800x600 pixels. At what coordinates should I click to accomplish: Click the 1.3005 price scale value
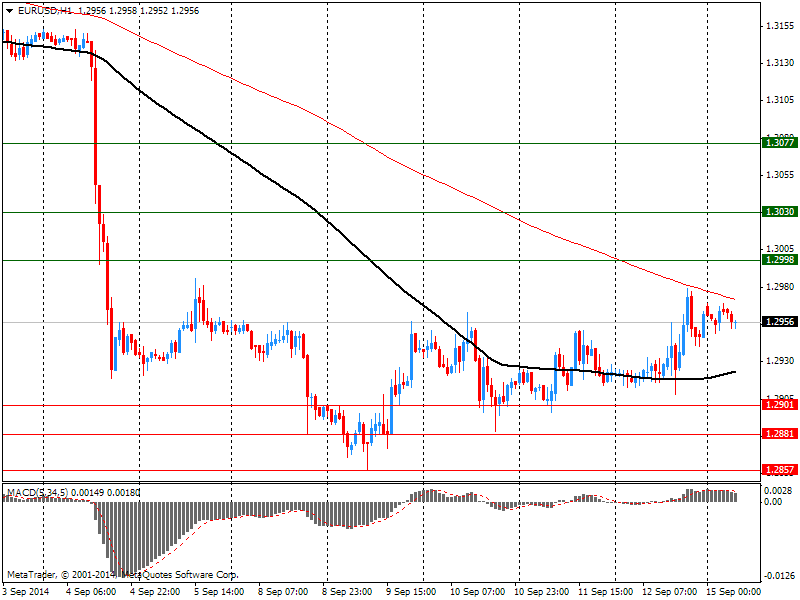click(x=780, y=248)
